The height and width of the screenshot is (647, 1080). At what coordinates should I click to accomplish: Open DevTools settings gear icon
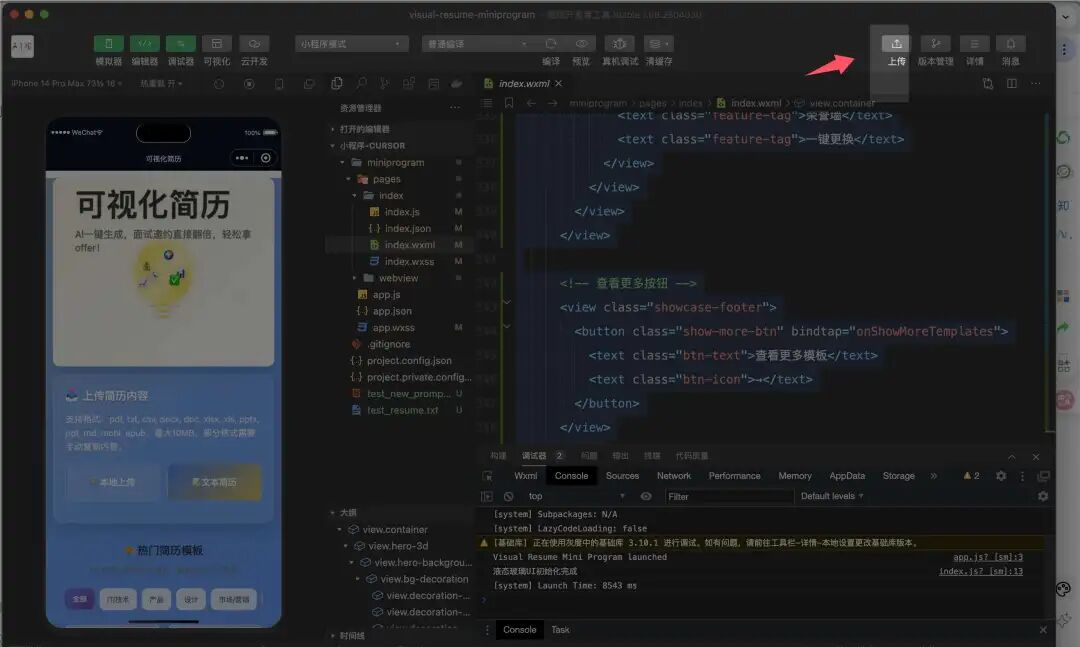[x=1001, y=476]
